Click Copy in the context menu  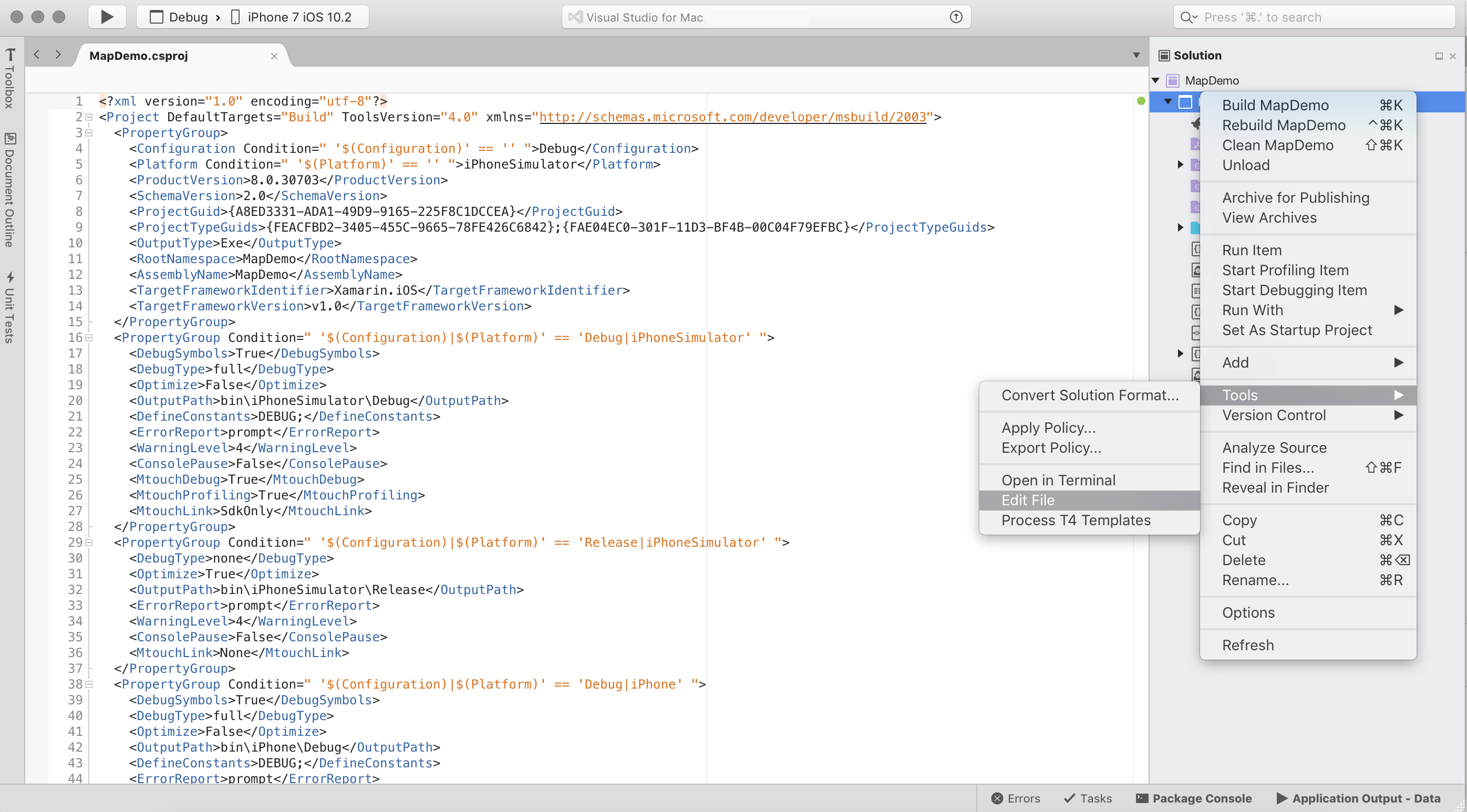[1308, 519]
